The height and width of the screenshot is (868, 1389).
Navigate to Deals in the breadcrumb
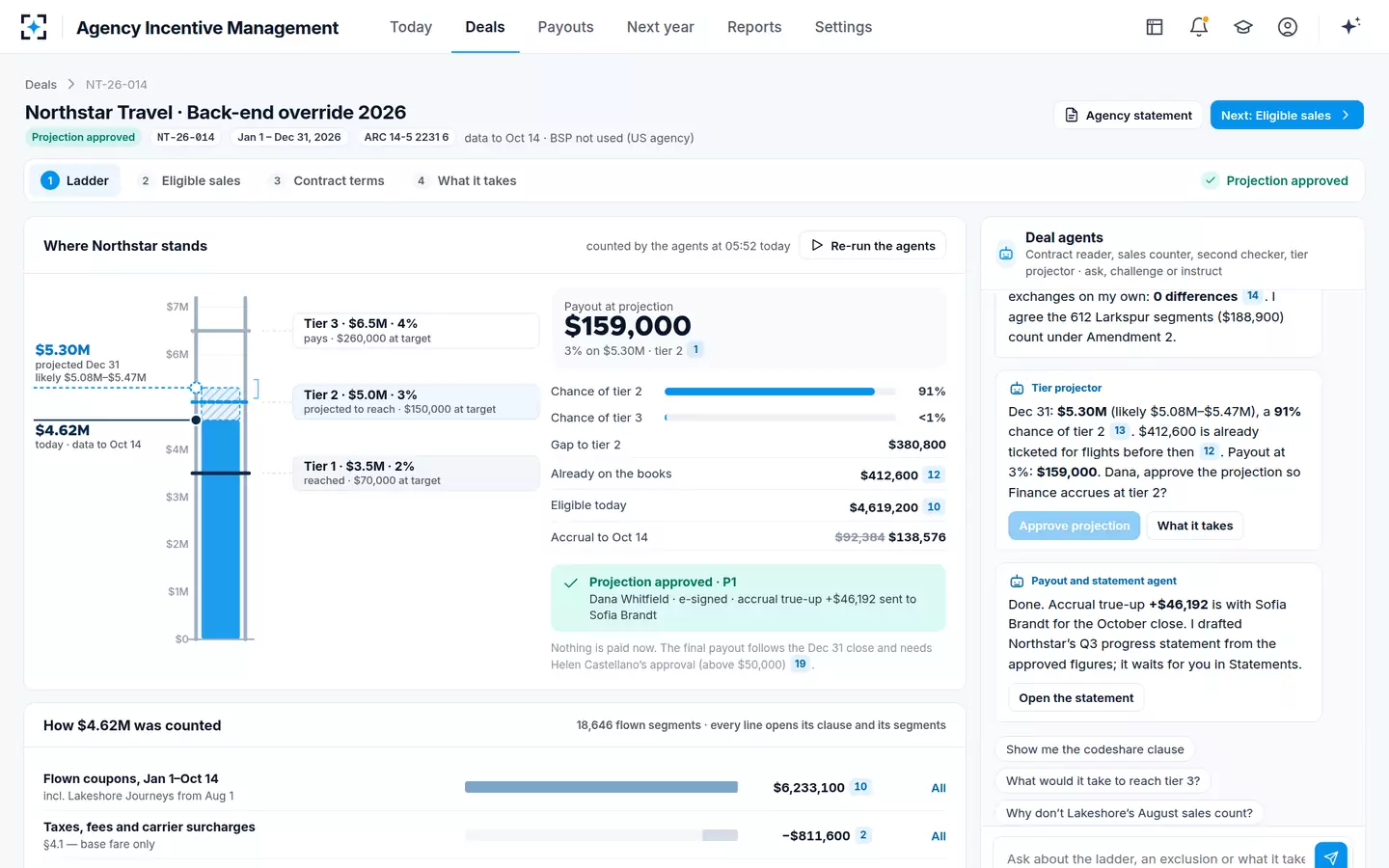pos(41,85)
